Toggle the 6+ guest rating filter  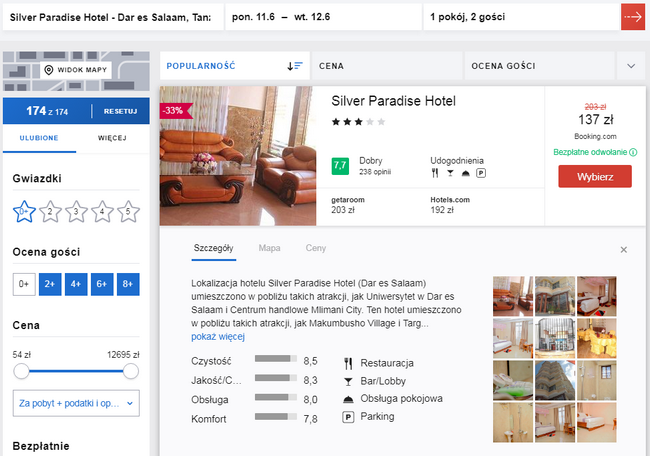coord(102,284)
